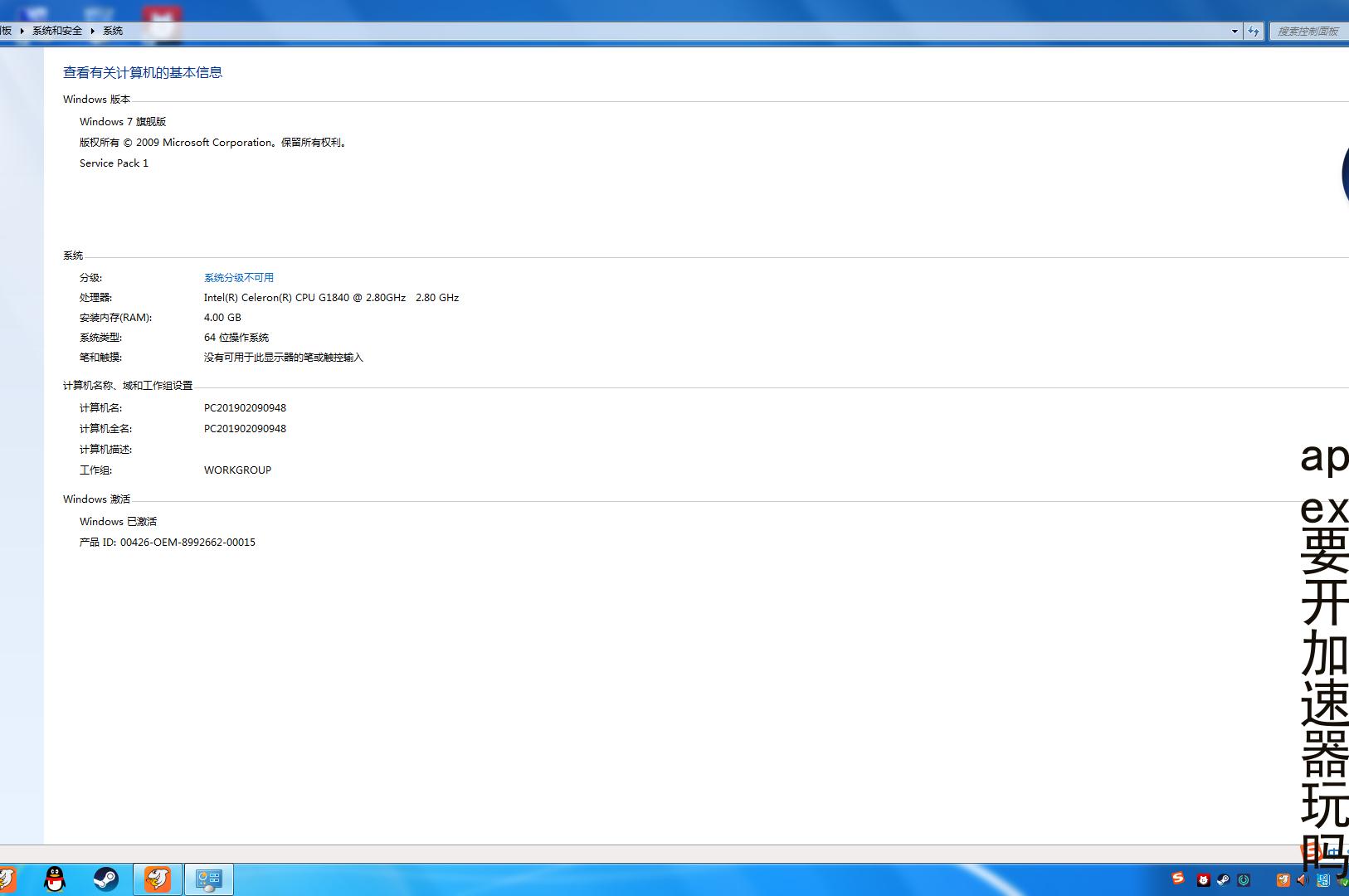Click the 安装内存(RAM) label

point(115,317)
